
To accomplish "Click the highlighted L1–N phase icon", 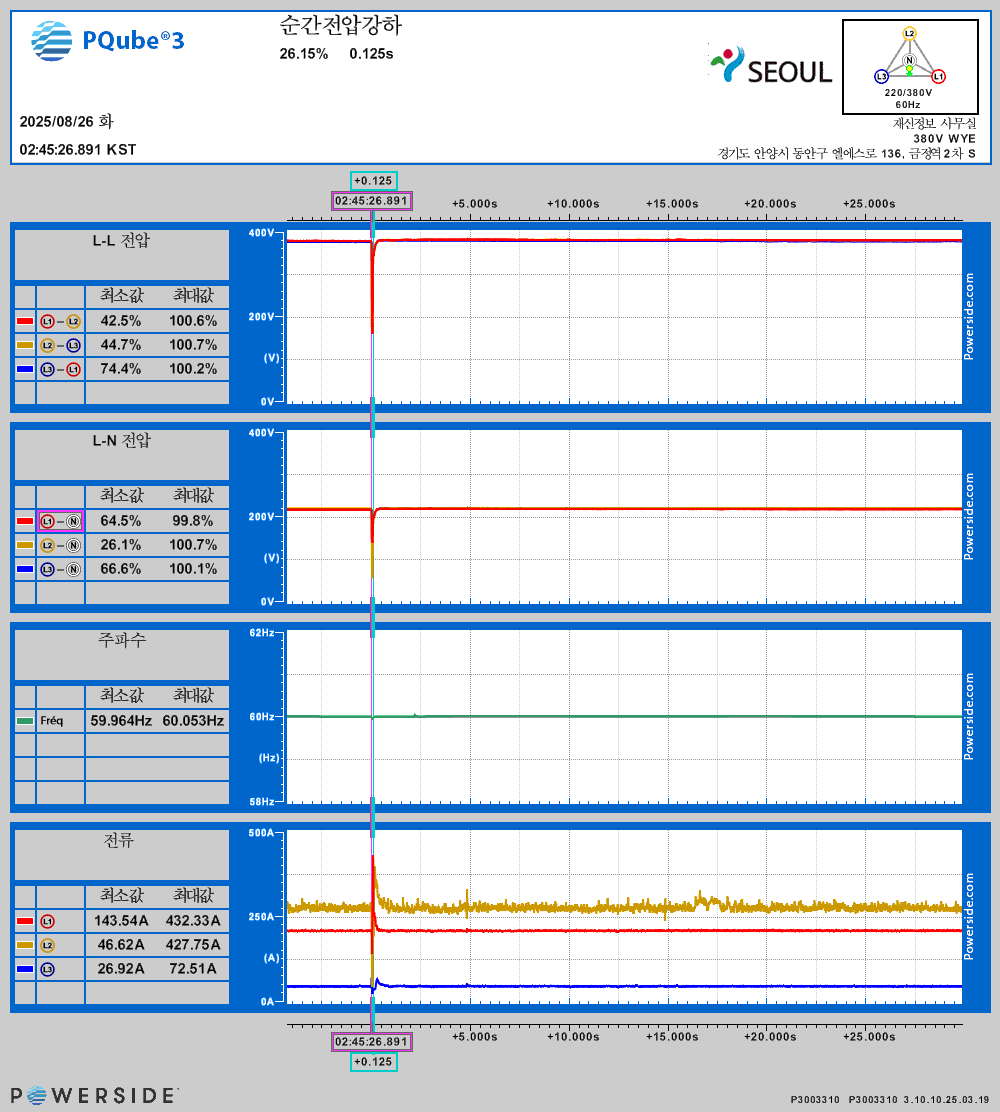I will (60, 521).
